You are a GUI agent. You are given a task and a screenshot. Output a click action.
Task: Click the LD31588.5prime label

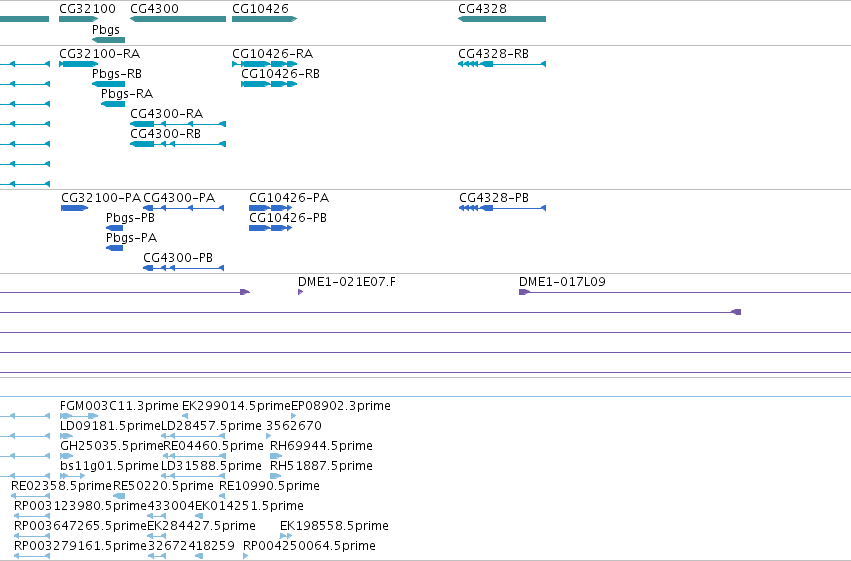click(212, 467)
